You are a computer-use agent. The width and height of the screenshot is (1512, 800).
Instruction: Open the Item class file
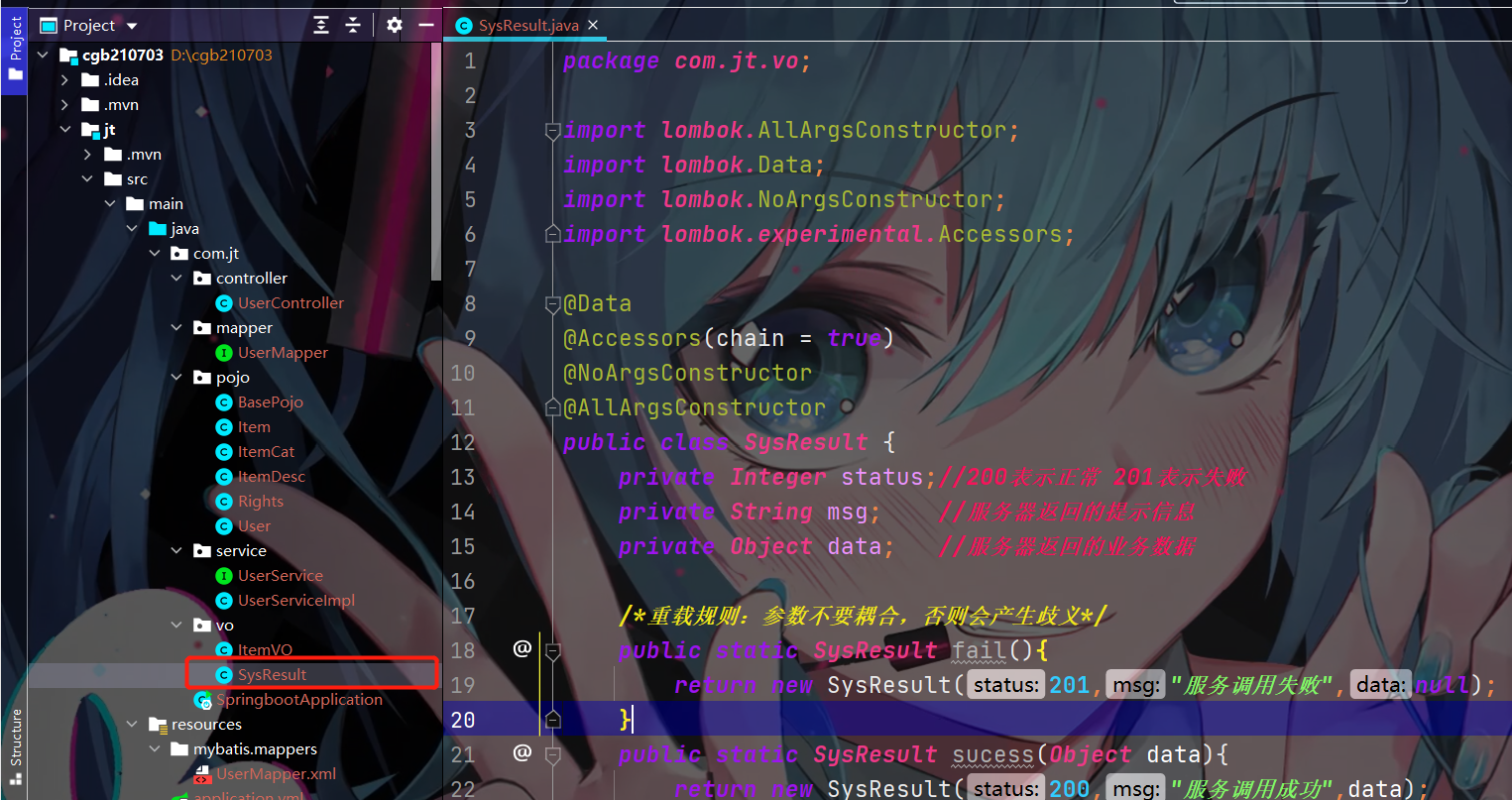tap(254, 426)
